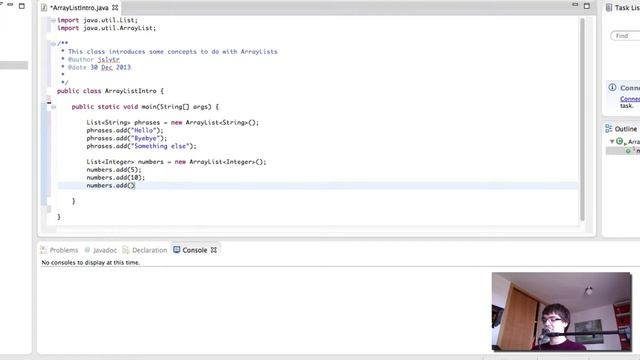Click the Problems view icon
Screen dimensions: 640x360
click(x=44, y=250)
